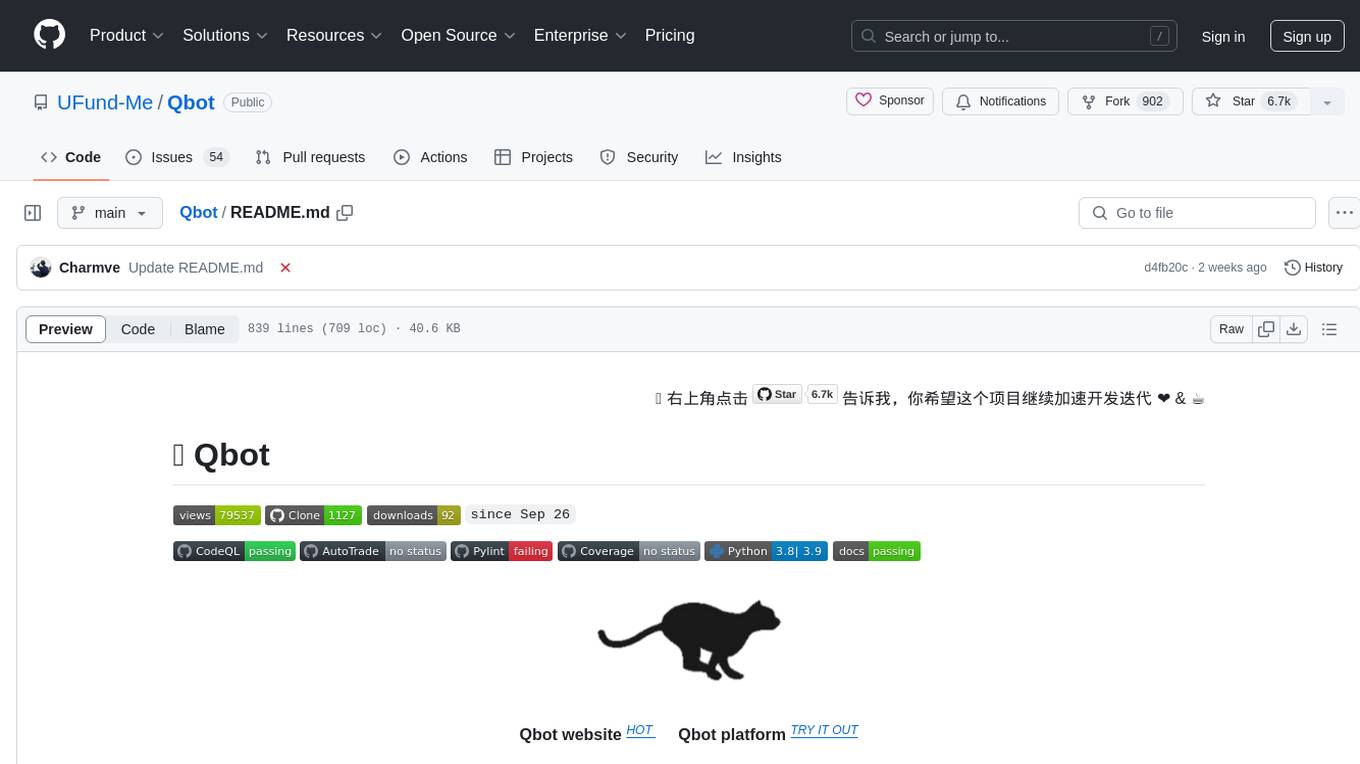The image size is (1360, 764).
Task: Open the Pricing page
Action: point(670,35)
